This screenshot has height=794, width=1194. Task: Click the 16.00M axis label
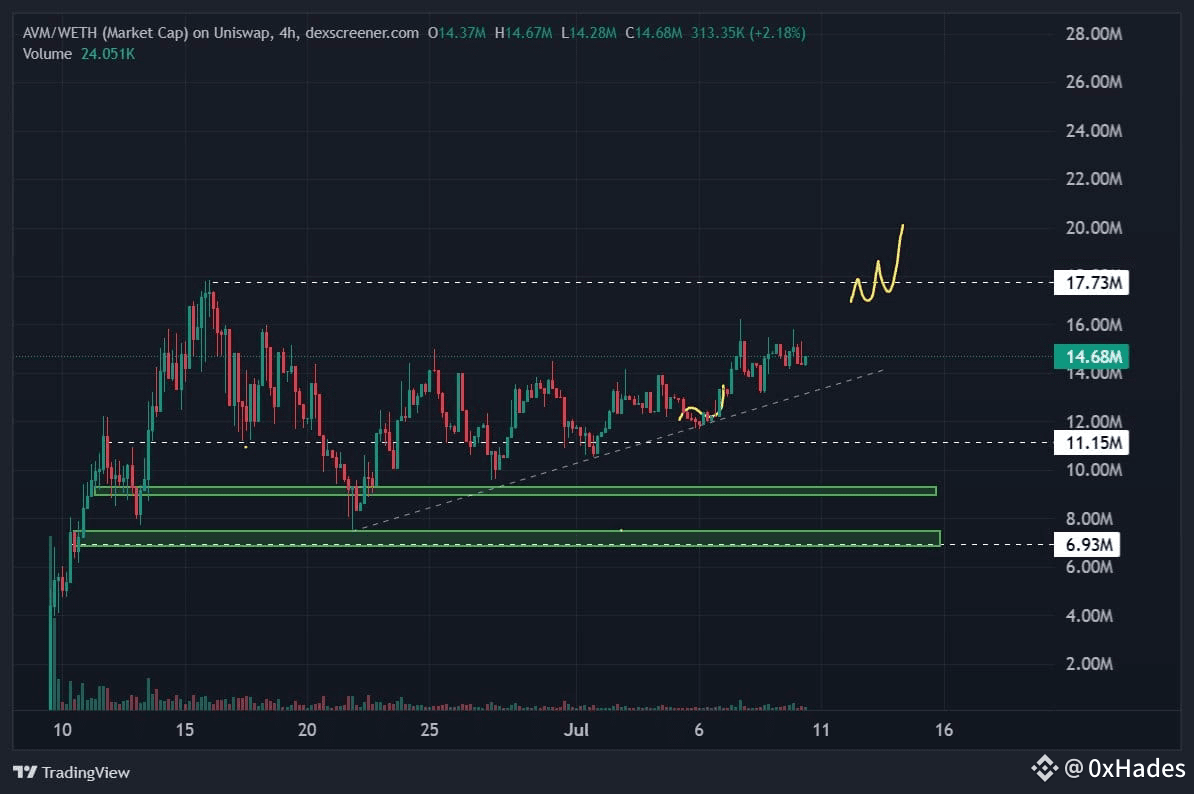pos(1093,325)
